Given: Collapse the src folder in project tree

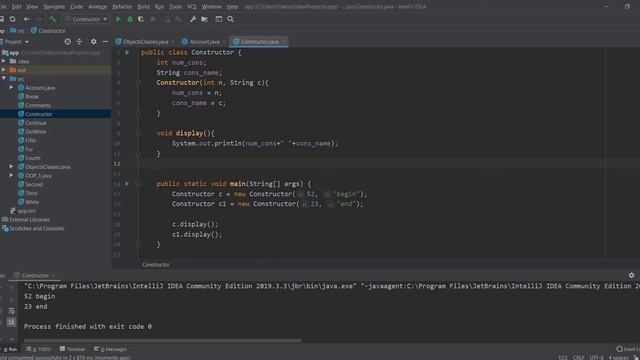Looking at the screenshot, I should (4, 78).
